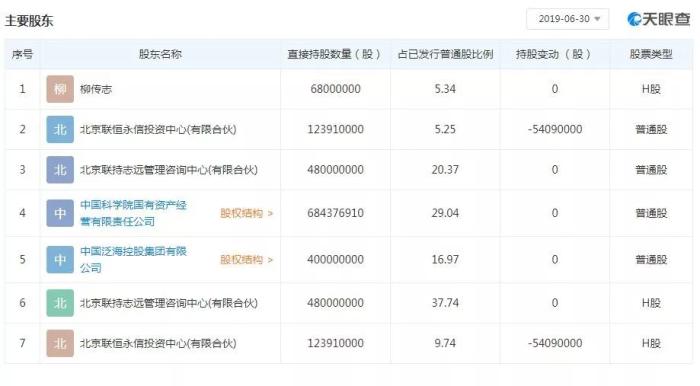This screenshot has height=386, width=700.
Task: Click the share count 400000000
Action: pos(335,260)
